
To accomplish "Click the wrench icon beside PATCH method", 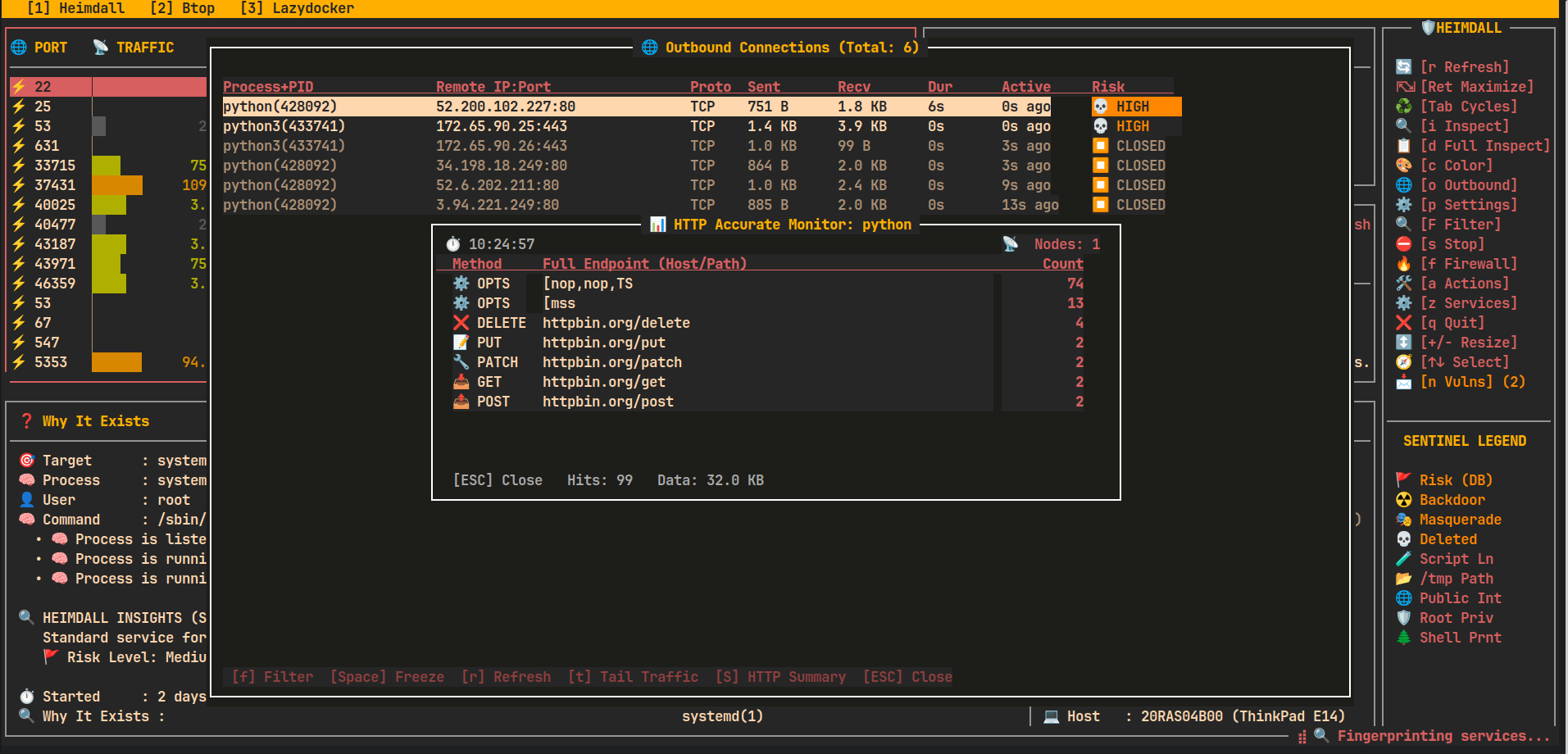I will [x=461, y=362].
